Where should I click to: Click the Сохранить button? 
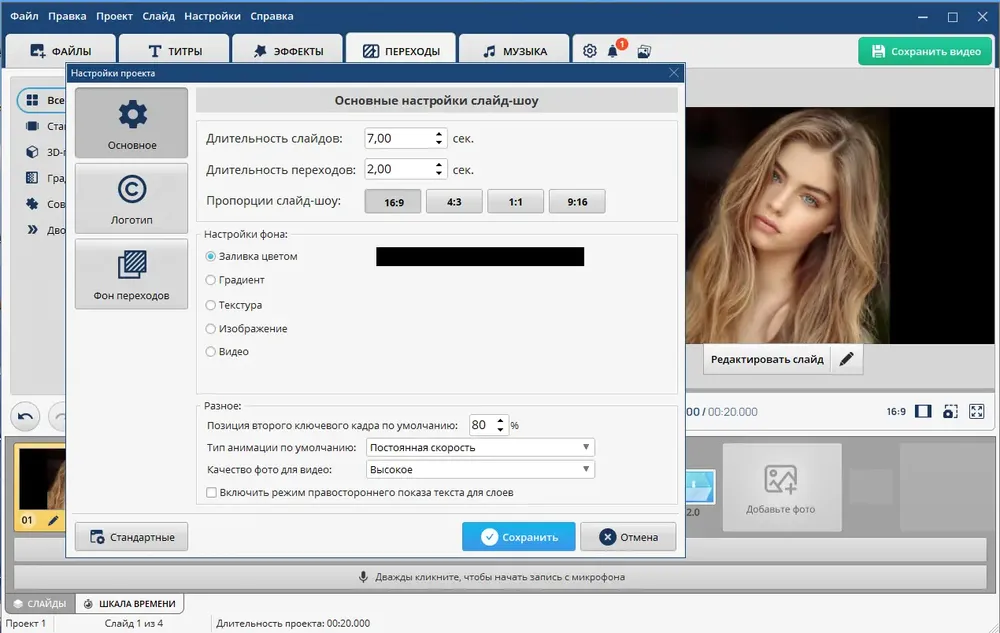tap(518, 537)
